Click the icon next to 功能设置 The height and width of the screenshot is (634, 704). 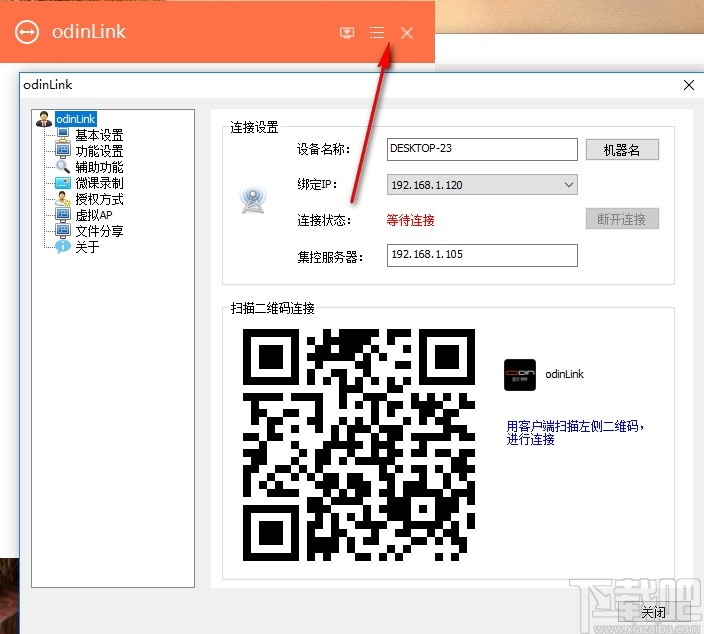(x=63, y=151)
